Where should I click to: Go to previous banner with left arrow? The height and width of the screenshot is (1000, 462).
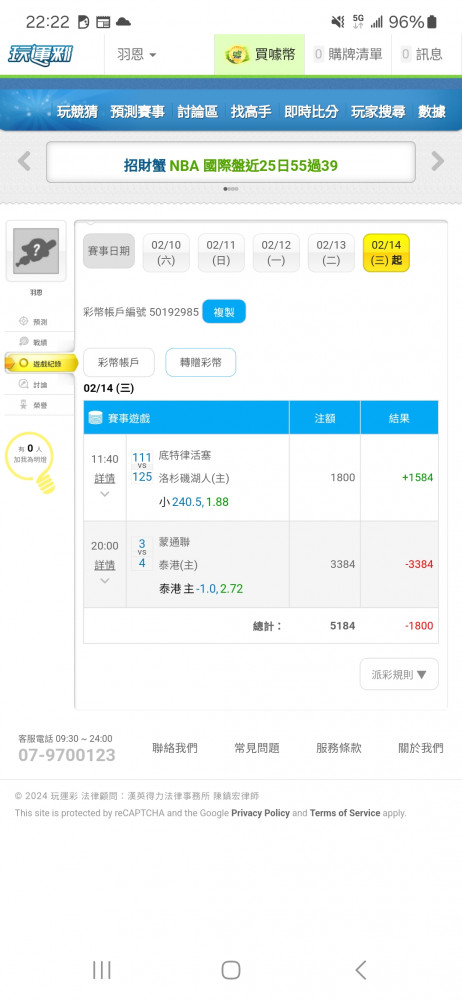click(24, 161)
